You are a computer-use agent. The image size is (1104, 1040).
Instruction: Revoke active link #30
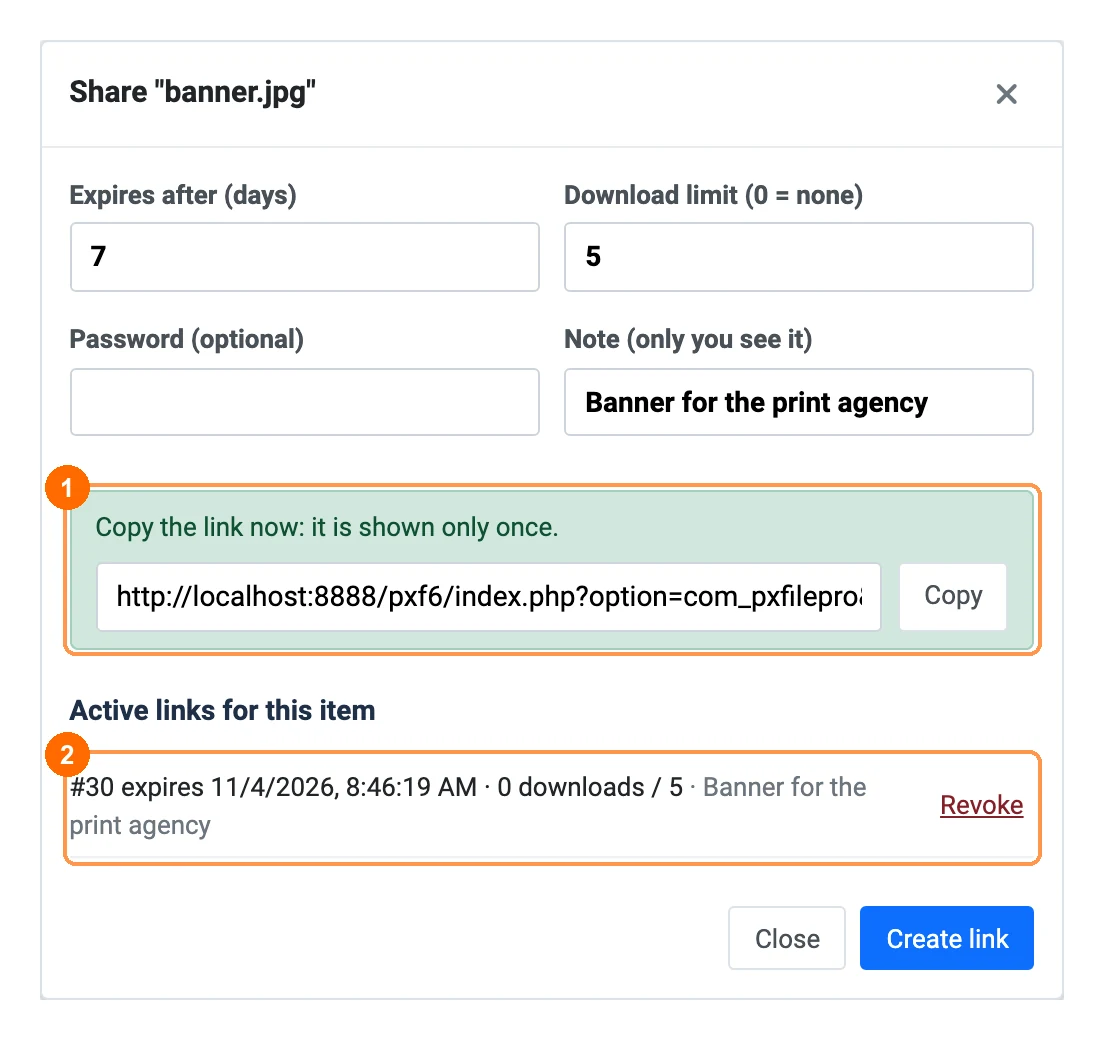[981, 805]
